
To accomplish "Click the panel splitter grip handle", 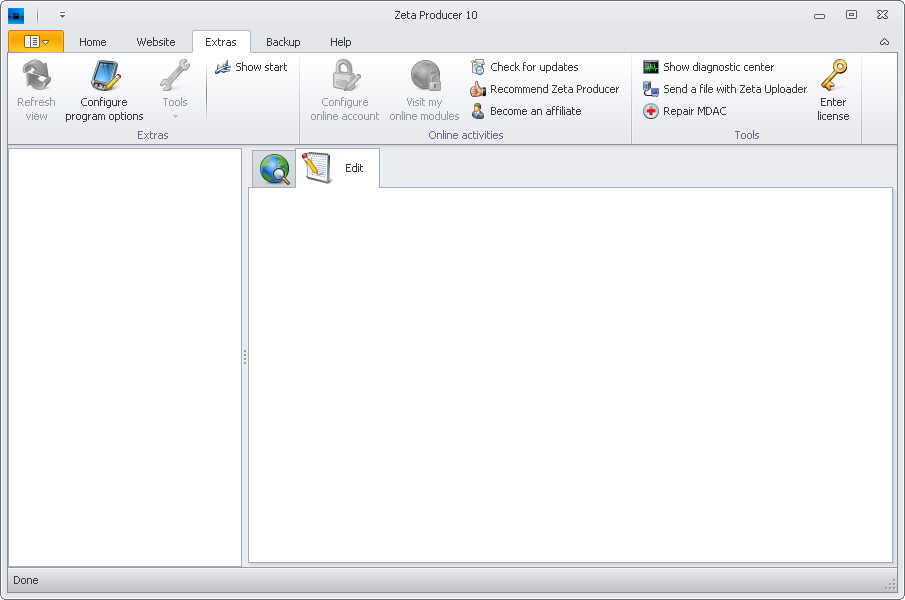I will point(245,357).
